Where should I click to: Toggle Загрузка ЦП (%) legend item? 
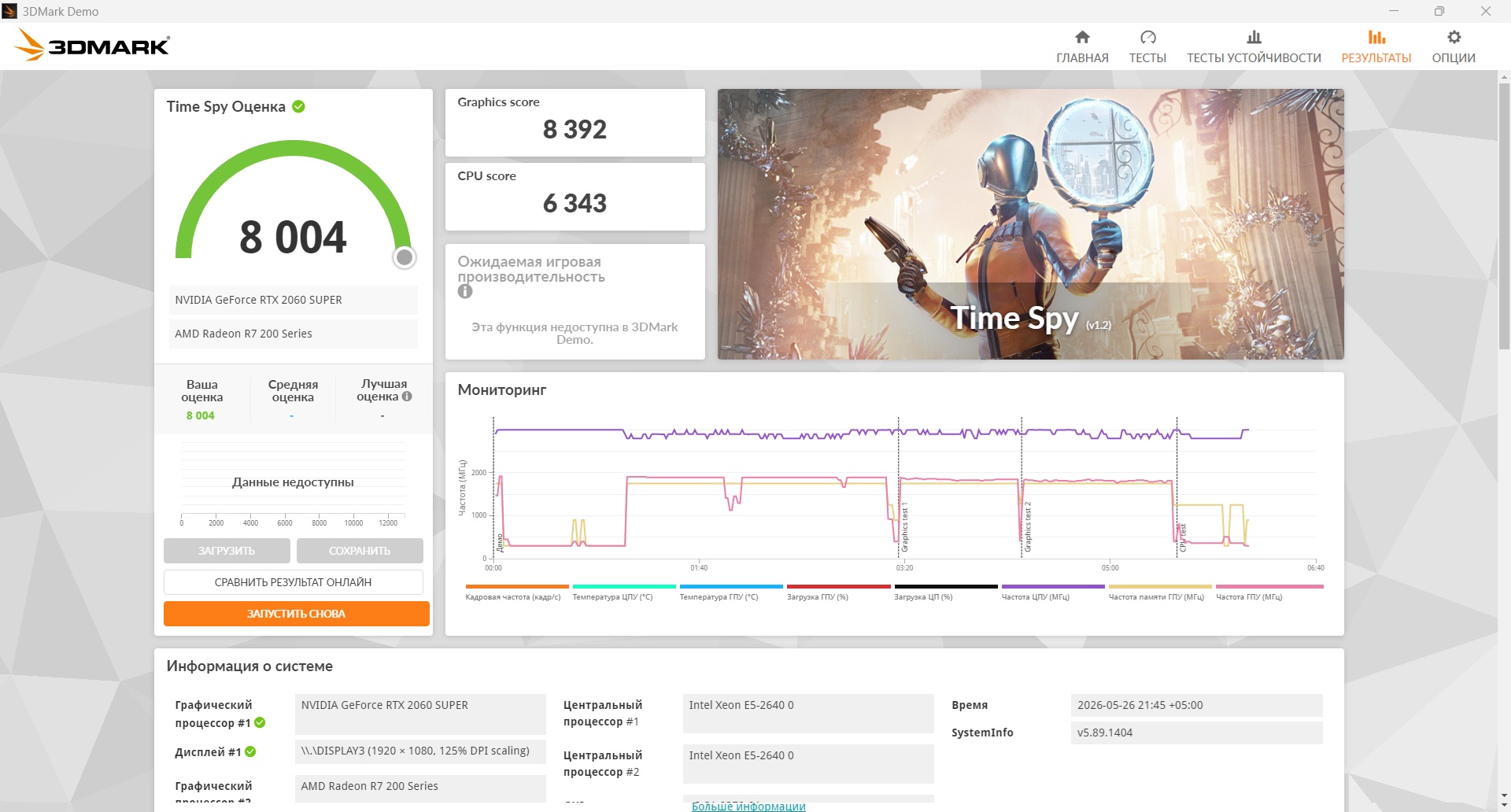tap(945, 592)
